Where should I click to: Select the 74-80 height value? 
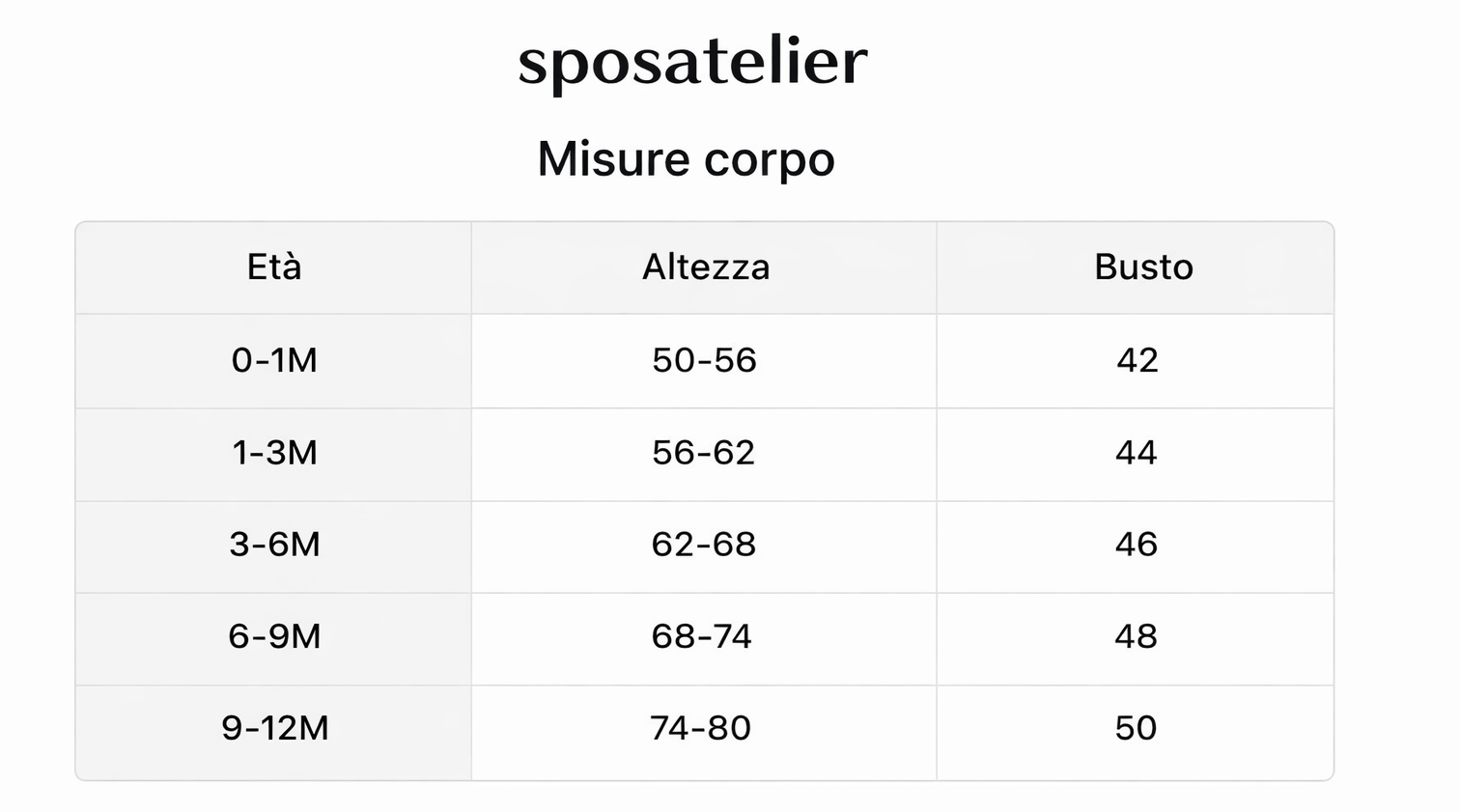700,728
